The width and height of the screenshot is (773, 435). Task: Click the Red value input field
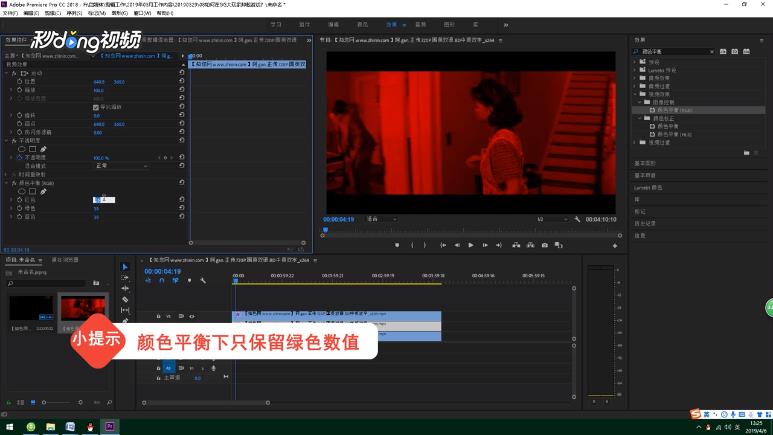click(x=104, y=200)
